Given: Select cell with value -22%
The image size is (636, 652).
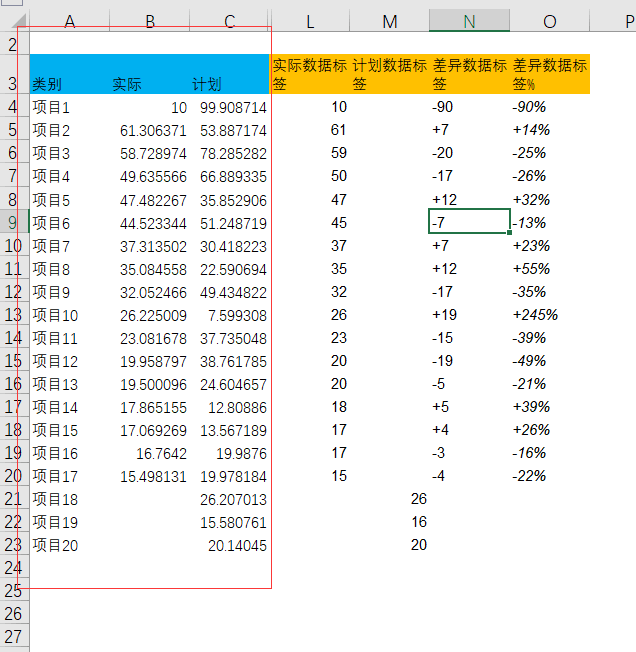Looking at the screenshot, I should [550, 476].
